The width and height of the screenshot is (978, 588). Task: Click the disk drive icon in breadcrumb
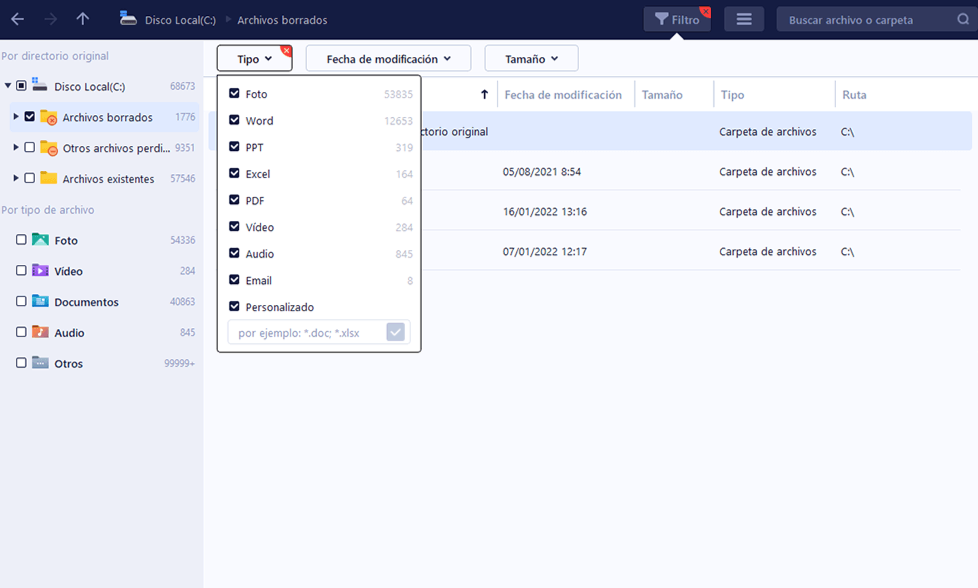[128, 19]
